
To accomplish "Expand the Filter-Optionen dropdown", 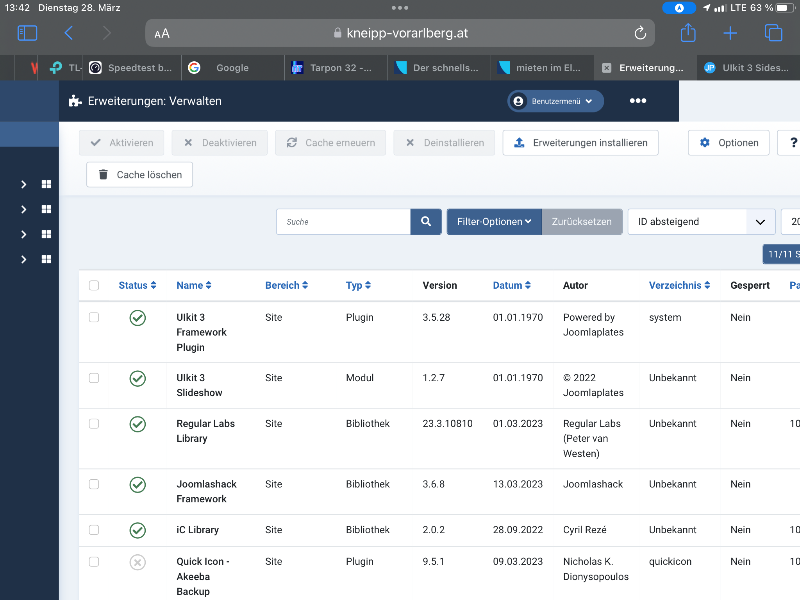I will 494,221.
